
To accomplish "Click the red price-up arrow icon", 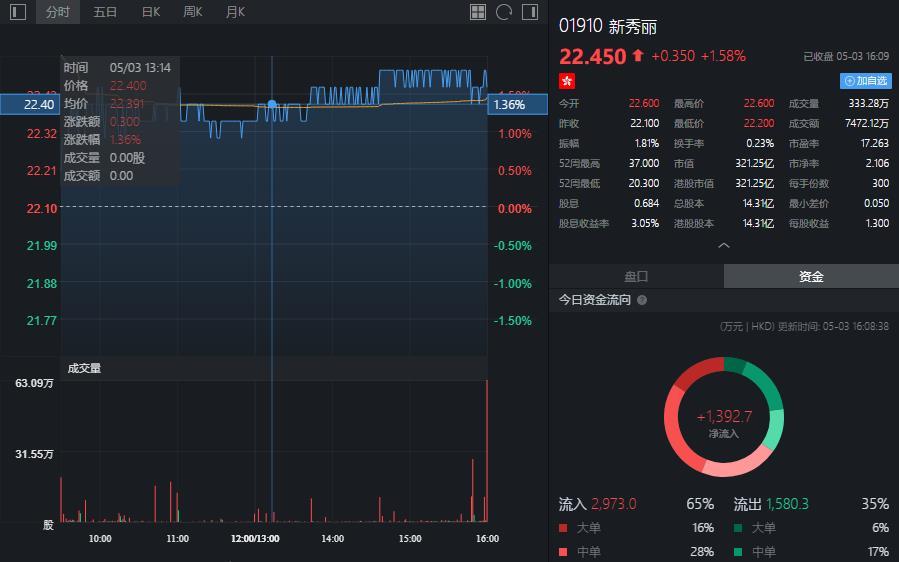I will point(638,56).
